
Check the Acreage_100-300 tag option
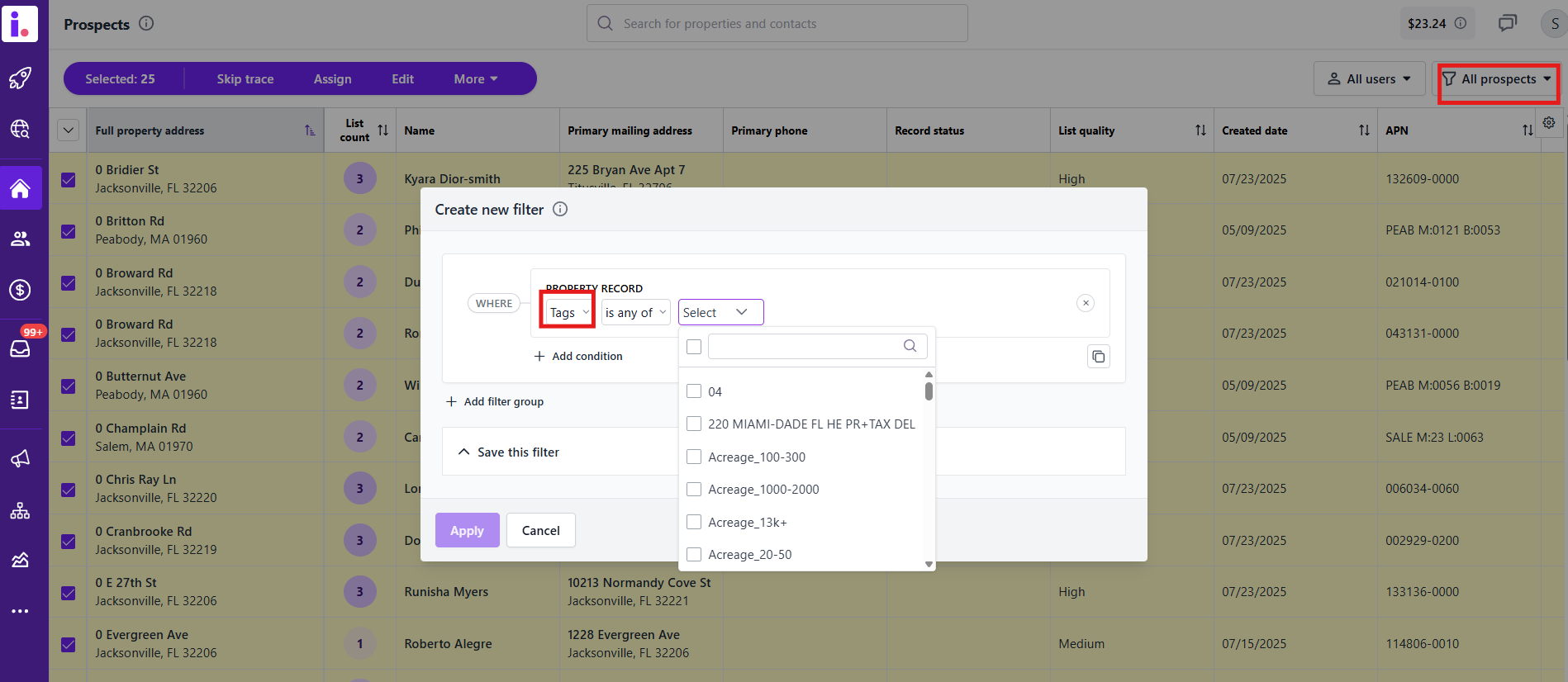694,457
